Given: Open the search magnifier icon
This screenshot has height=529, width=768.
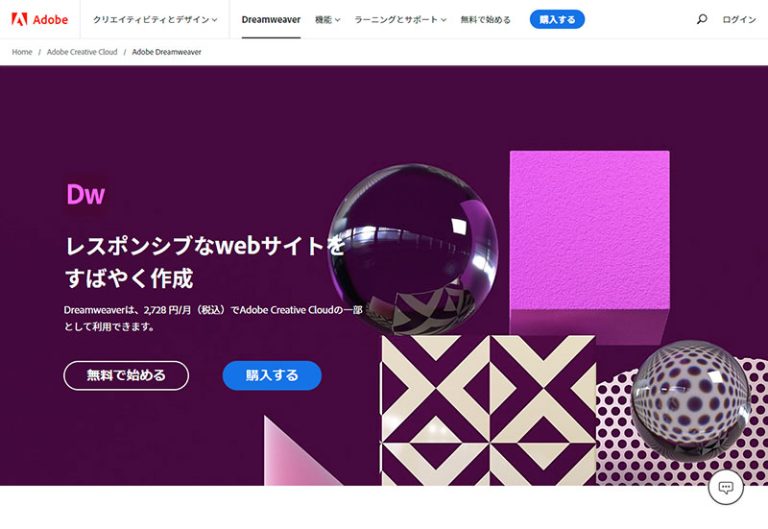Looking at the screenshot, I should (701, 20).
